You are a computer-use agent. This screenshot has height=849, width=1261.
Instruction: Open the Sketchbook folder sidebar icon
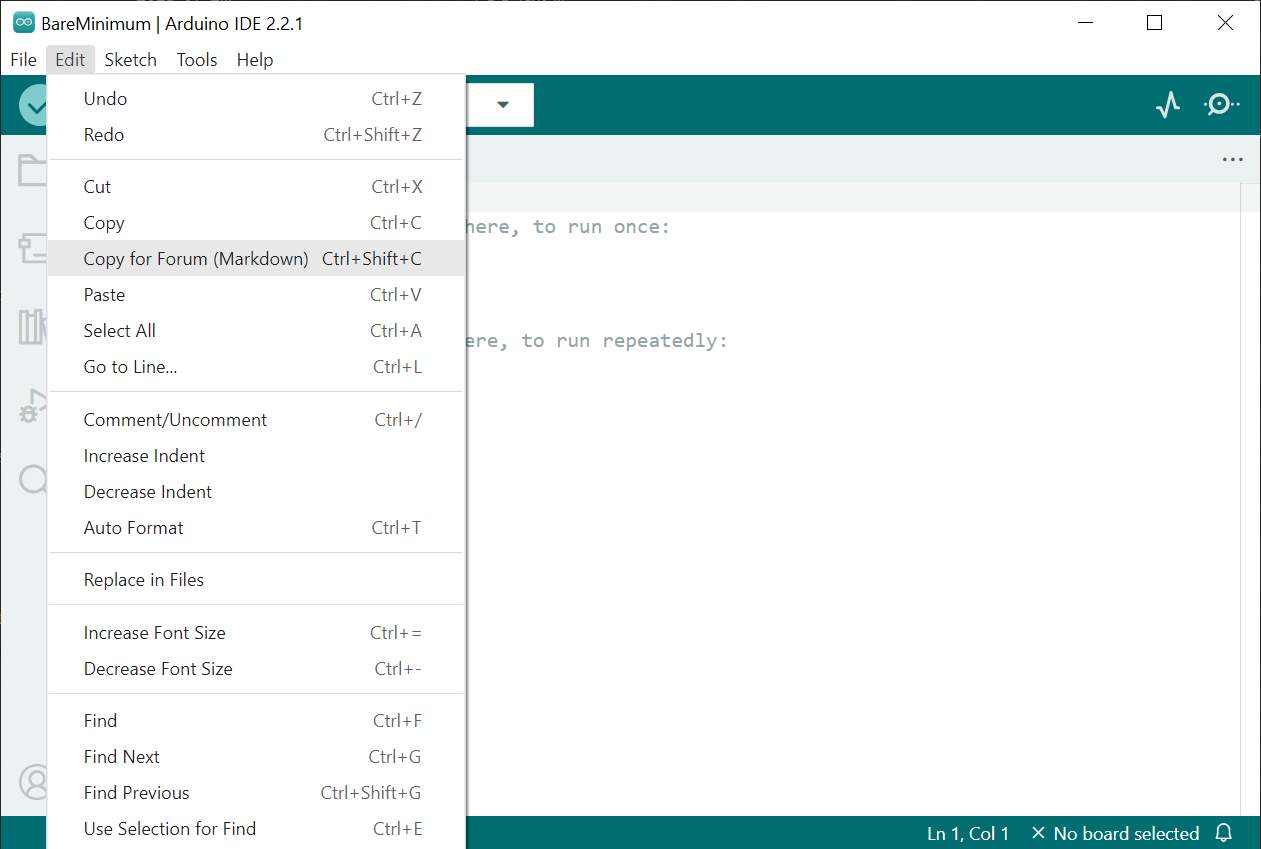pyautogui.click(x=33, y=171)
